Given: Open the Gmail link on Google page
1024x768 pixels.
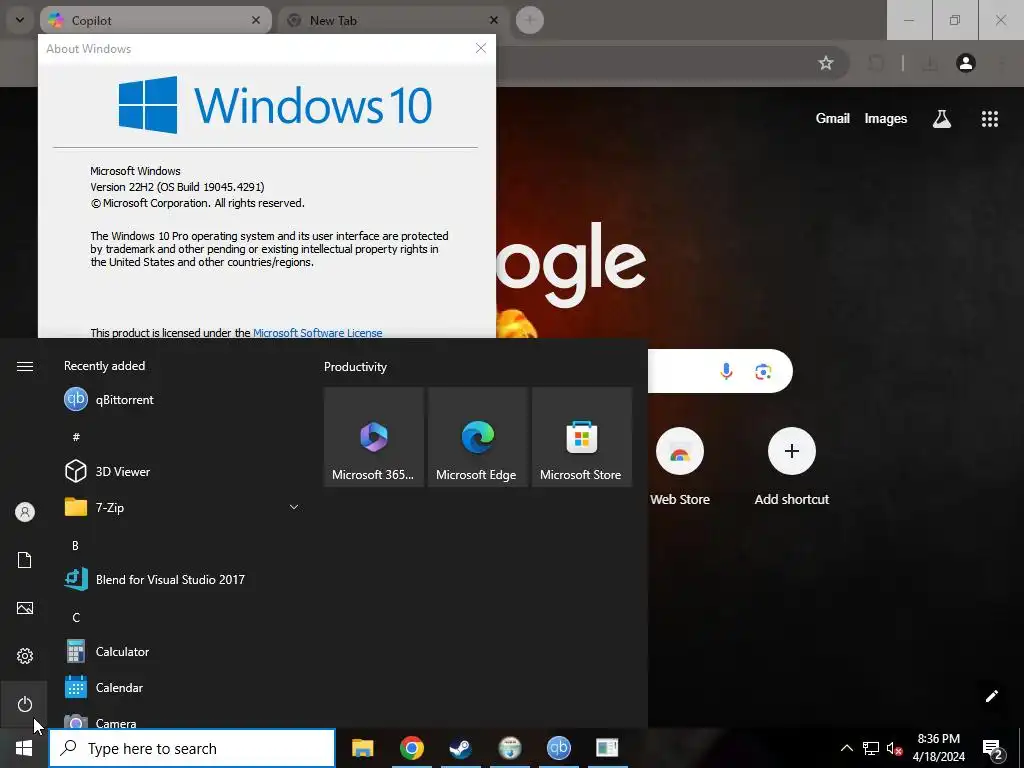Looking at the screenshot, I should [x=832, y=118].
